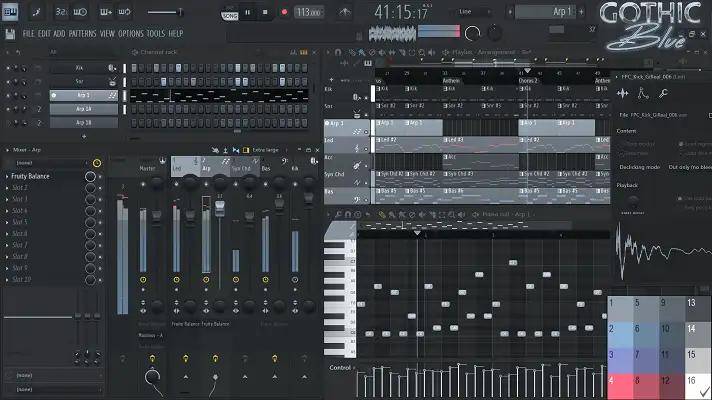712x400 pixels.
Task: Click the save disk icon
Action: 10,33
